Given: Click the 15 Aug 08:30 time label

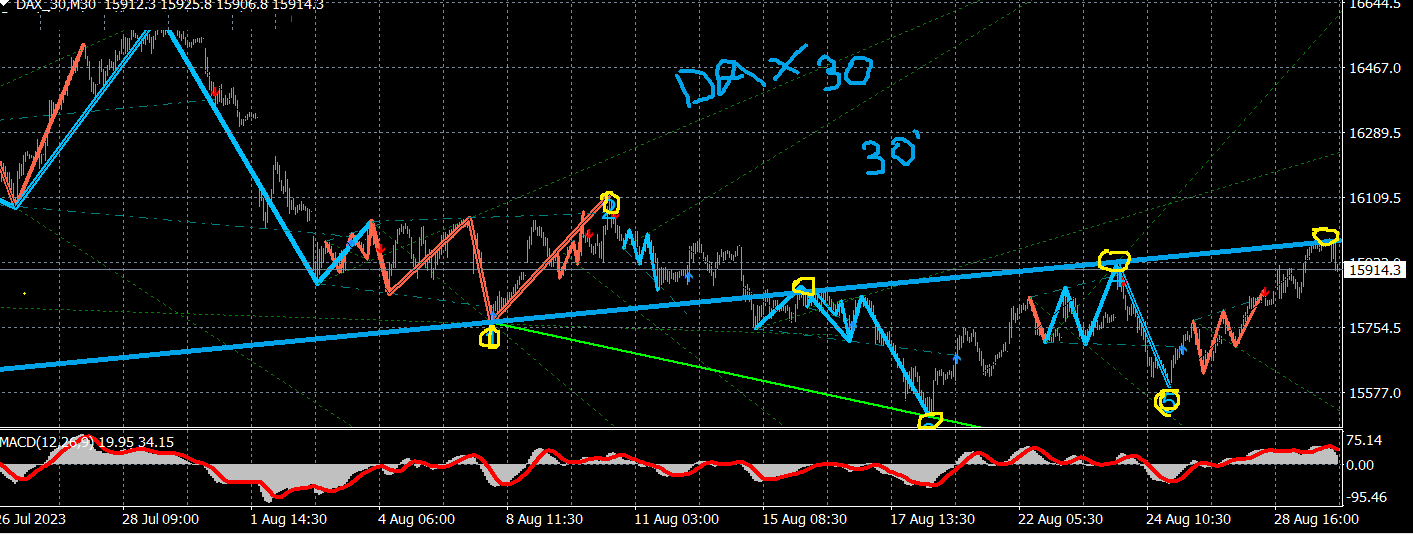Looking at the screenshot, I should pos(806,520).
